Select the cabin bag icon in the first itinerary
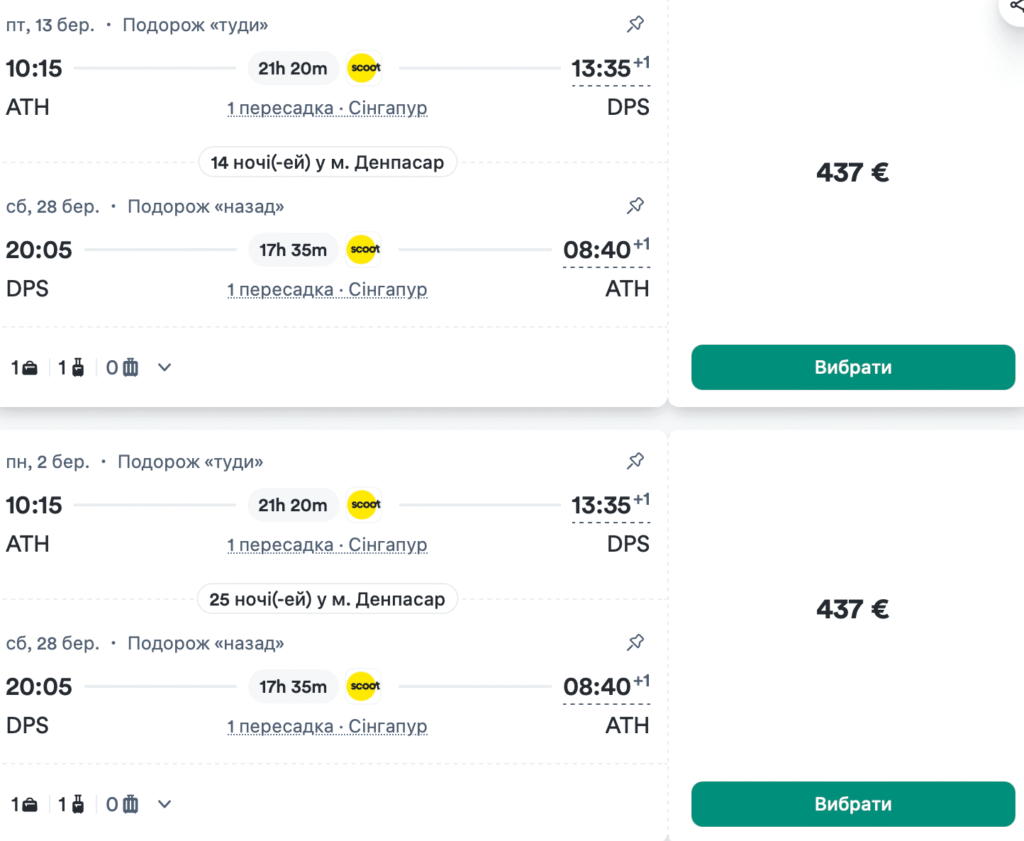The width and height of the screenshot is (1024, 841). pyautogui.click(x=24, y=367)
